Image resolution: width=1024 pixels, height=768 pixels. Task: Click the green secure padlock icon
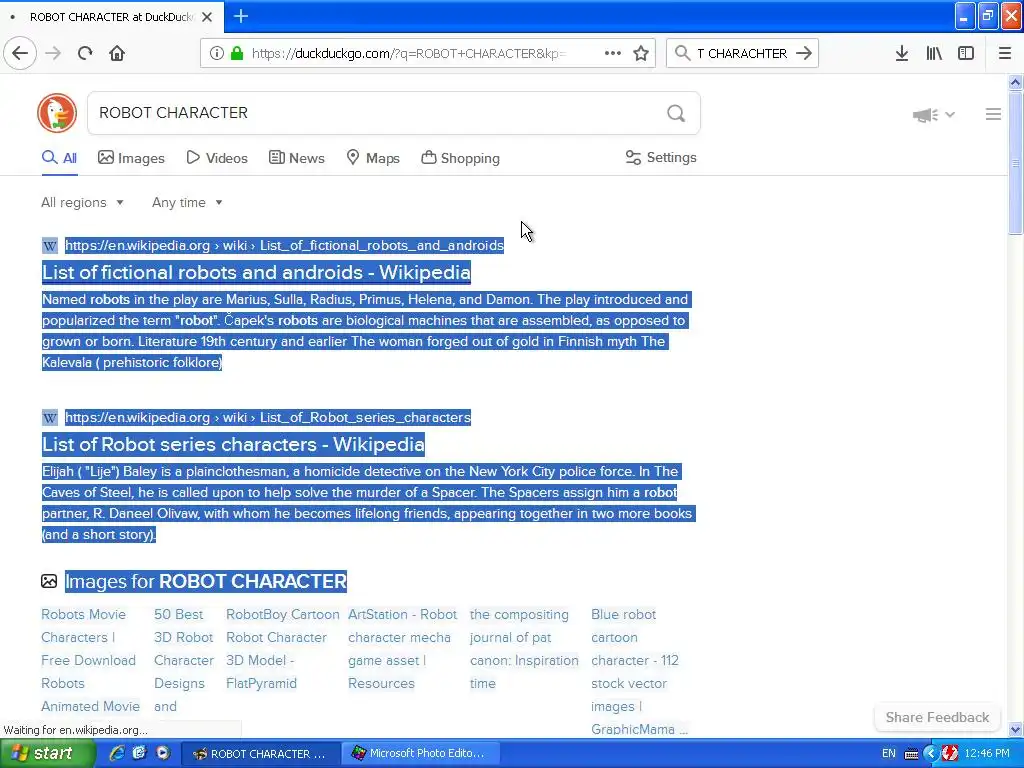237,53
